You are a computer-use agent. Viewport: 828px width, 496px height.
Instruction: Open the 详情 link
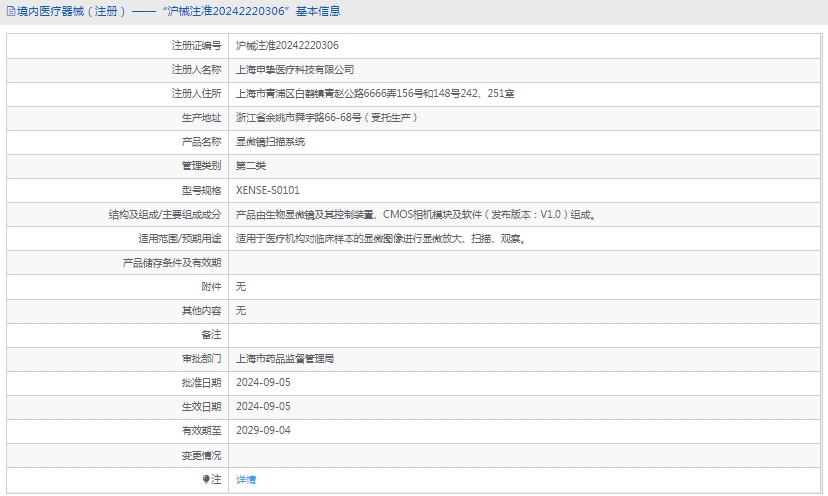click(245, 480)
